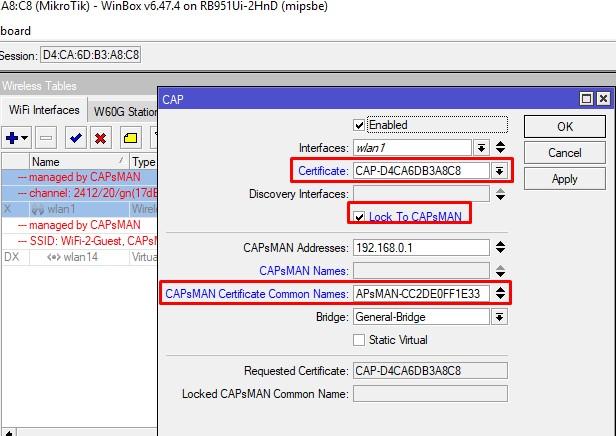Image resolution: width=616 pixels, height=436 pixels.
Task: Click CAPsMAN Certificate Common Names up-down arrows
Action: tap(500, 293)
